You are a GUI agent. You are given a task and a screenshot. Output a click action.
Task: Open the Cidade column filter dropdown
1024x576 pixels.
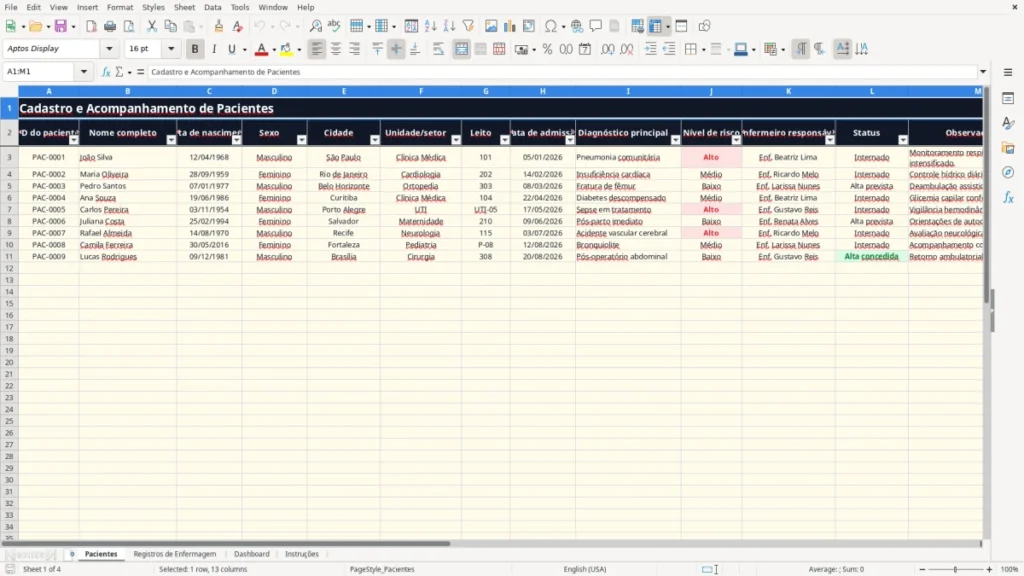[x=374, y=140]
